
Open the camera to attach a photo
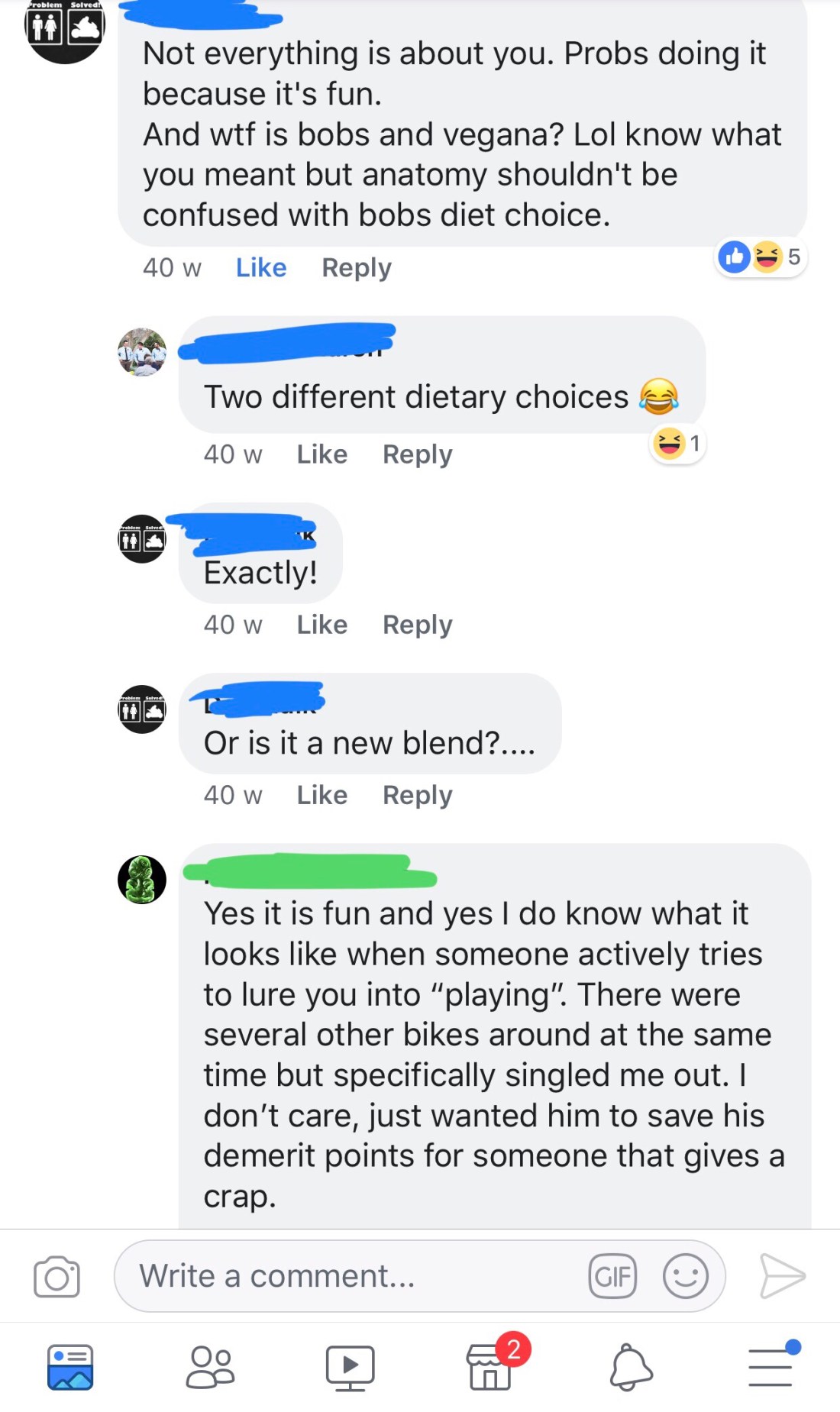point(57,1276)
